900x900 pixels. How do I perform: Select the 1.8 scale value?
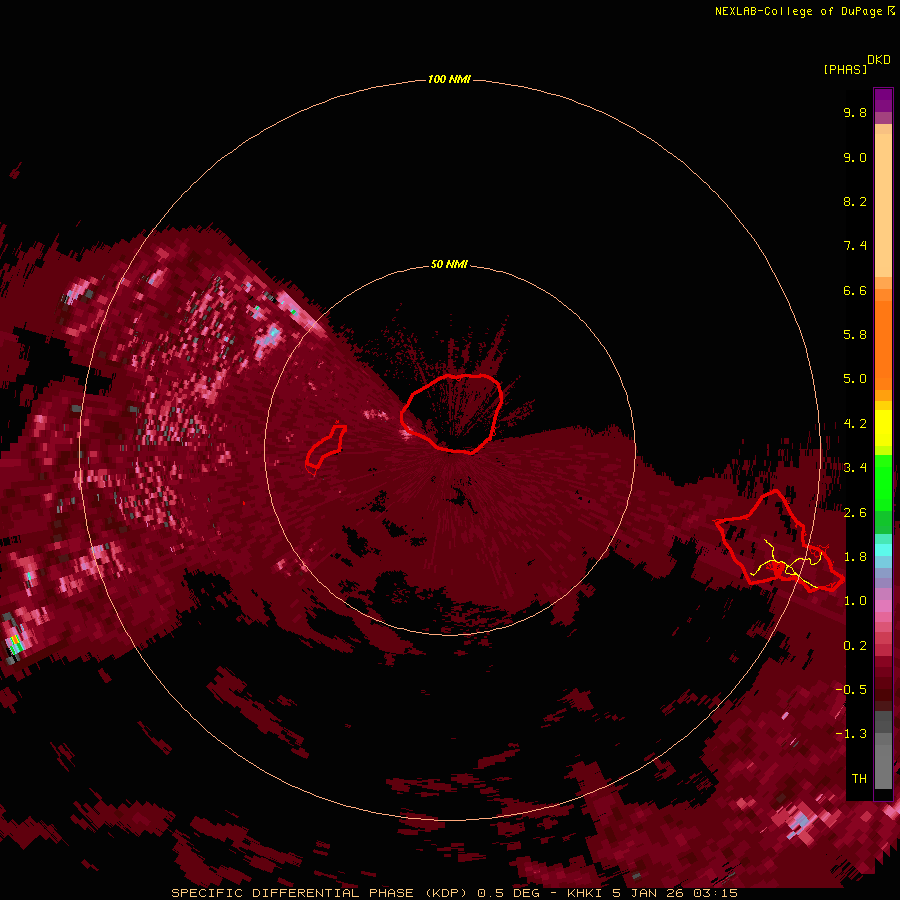point(855,557)
